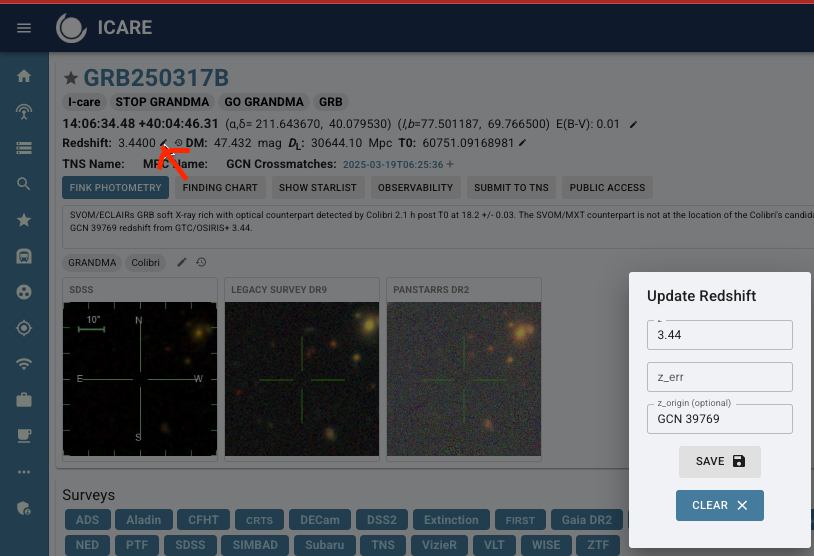Open SDSS thumbnail image
Screen dimensions: 814x556
point(140,379)
